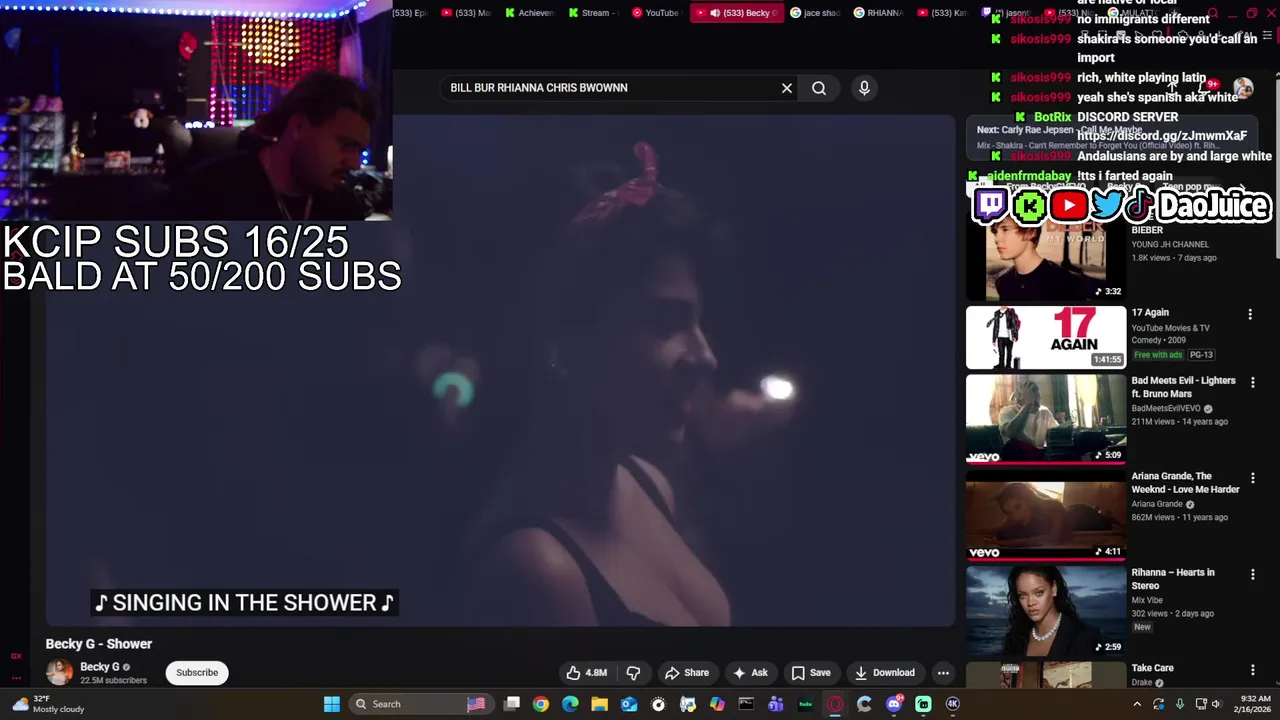This screenshot has width=1280, height=720.
Task: Switch to 'jace shad' Google tab
Action: tap(816, 13)
